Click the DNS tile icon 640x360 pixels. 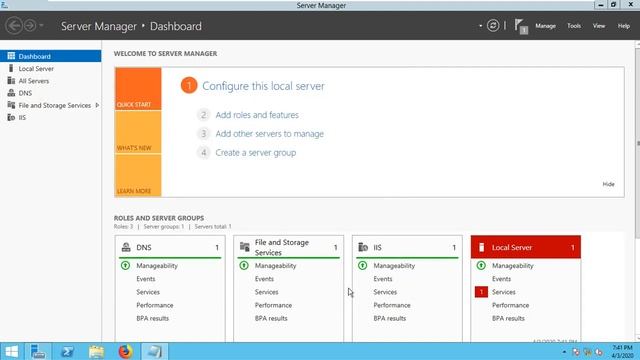pos(126,247)
